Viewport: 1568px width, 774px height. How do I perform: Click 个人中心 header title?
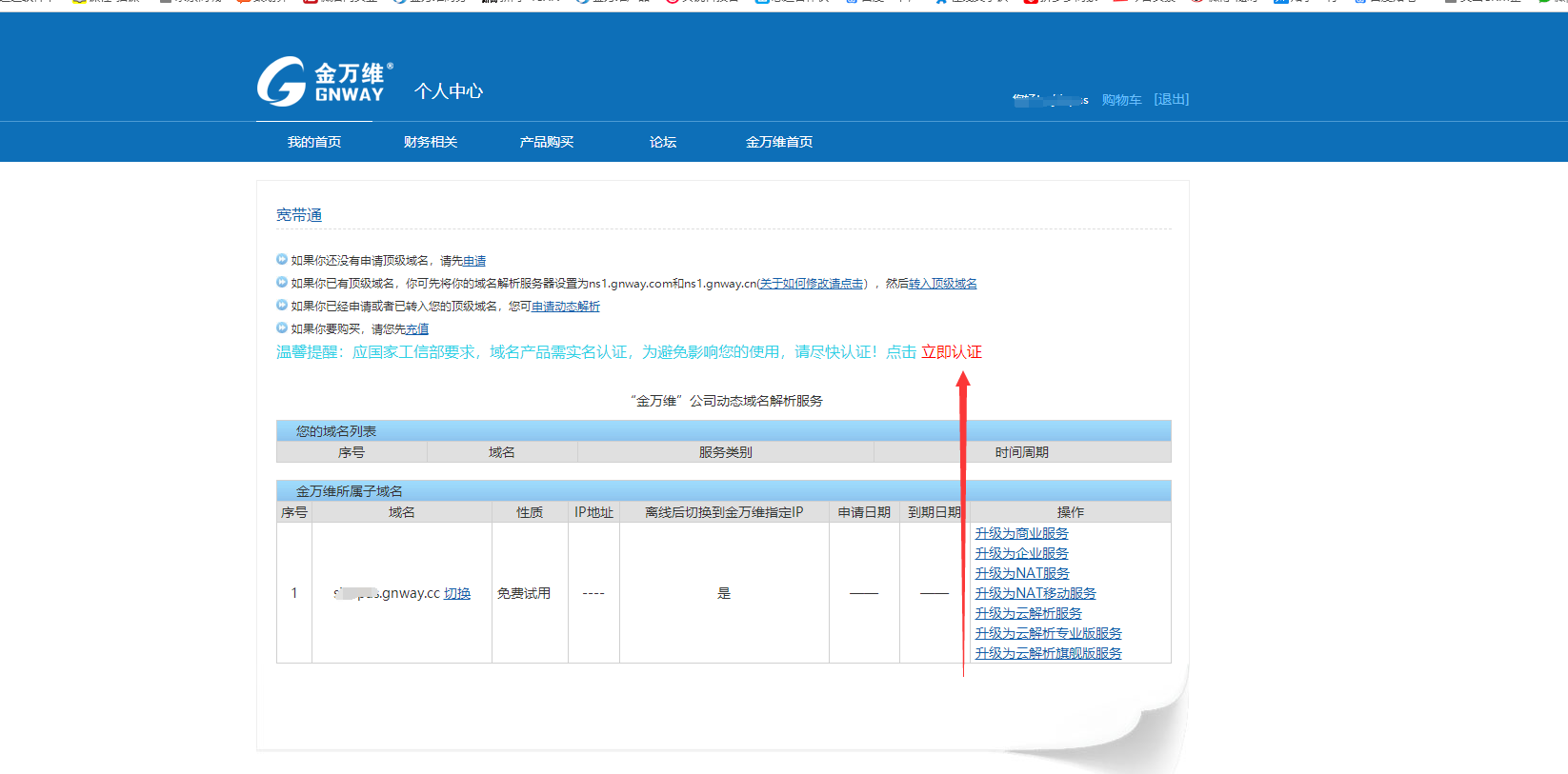pyautogui.click(x=449, y=91)
